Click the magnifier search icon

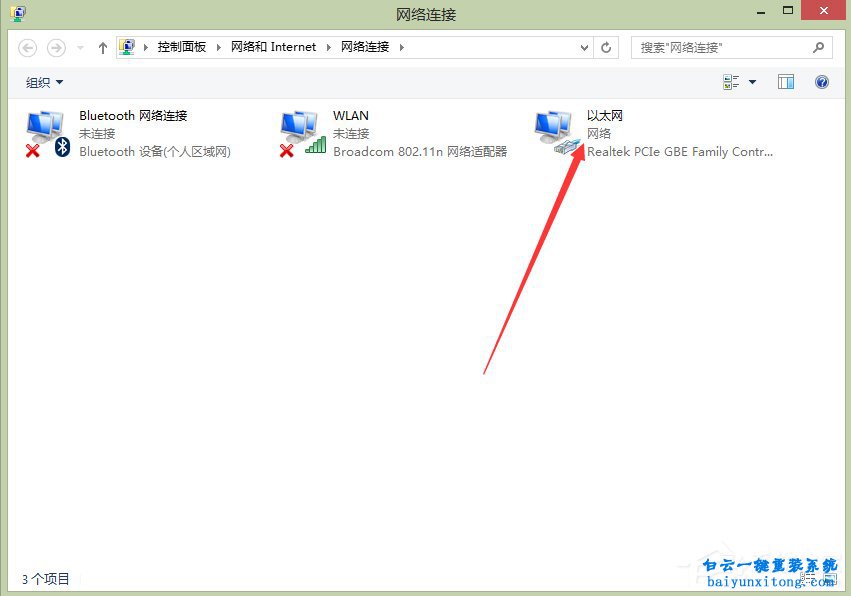click(818, 47)
